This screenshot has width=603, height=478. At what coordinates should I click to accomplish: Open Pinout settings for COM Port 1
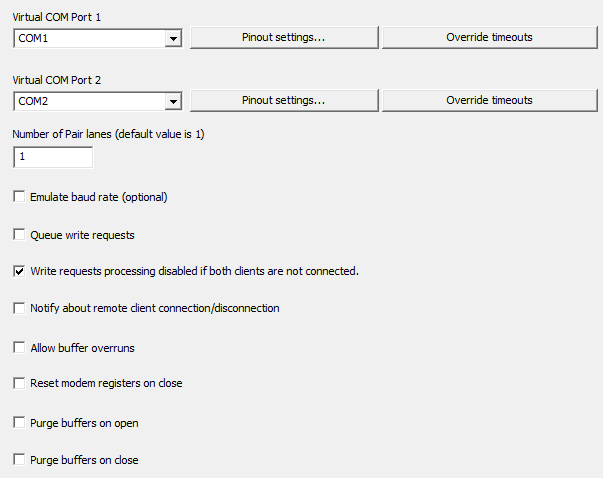(284, 37)
